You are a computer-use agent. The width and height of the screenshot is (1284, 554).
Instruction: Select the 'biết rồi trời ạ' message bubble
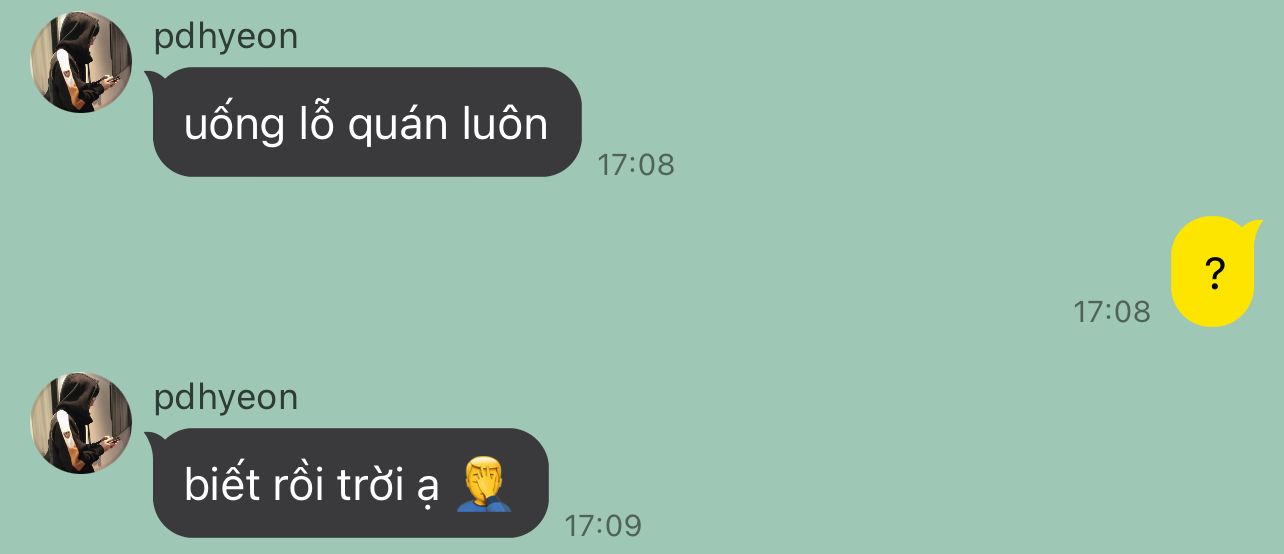(x=349, y=483)
